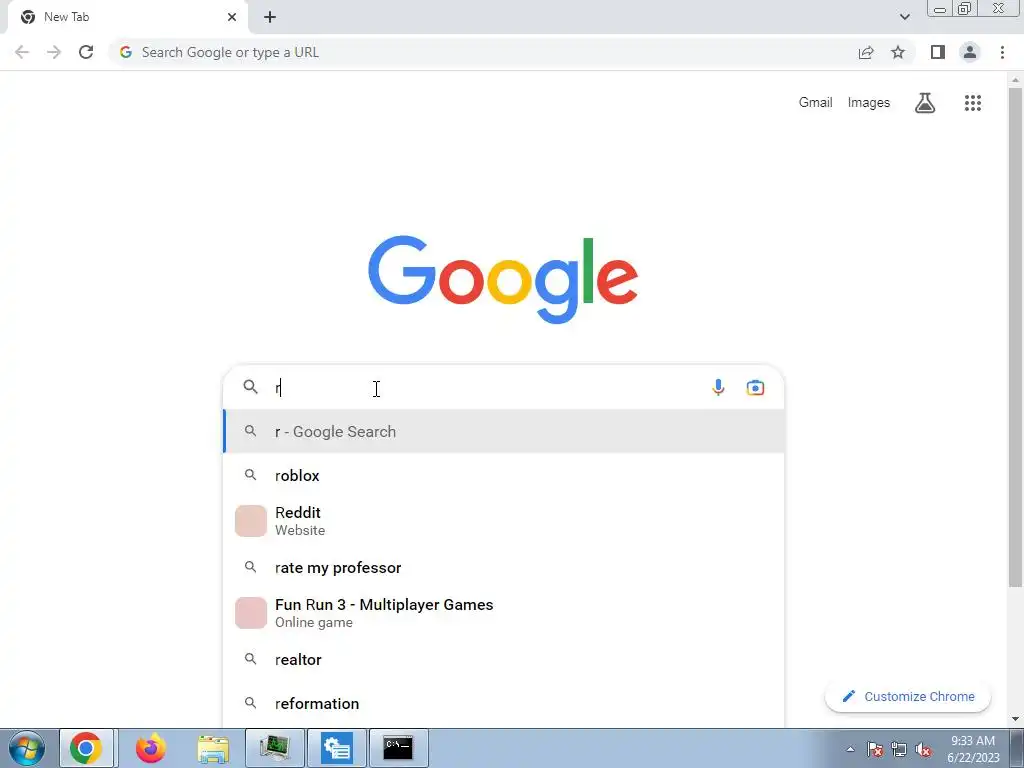This screenshot has width=1024, height=768.
Task: Open the command prompt taskbar icon
Action: [x=398, y=748]
